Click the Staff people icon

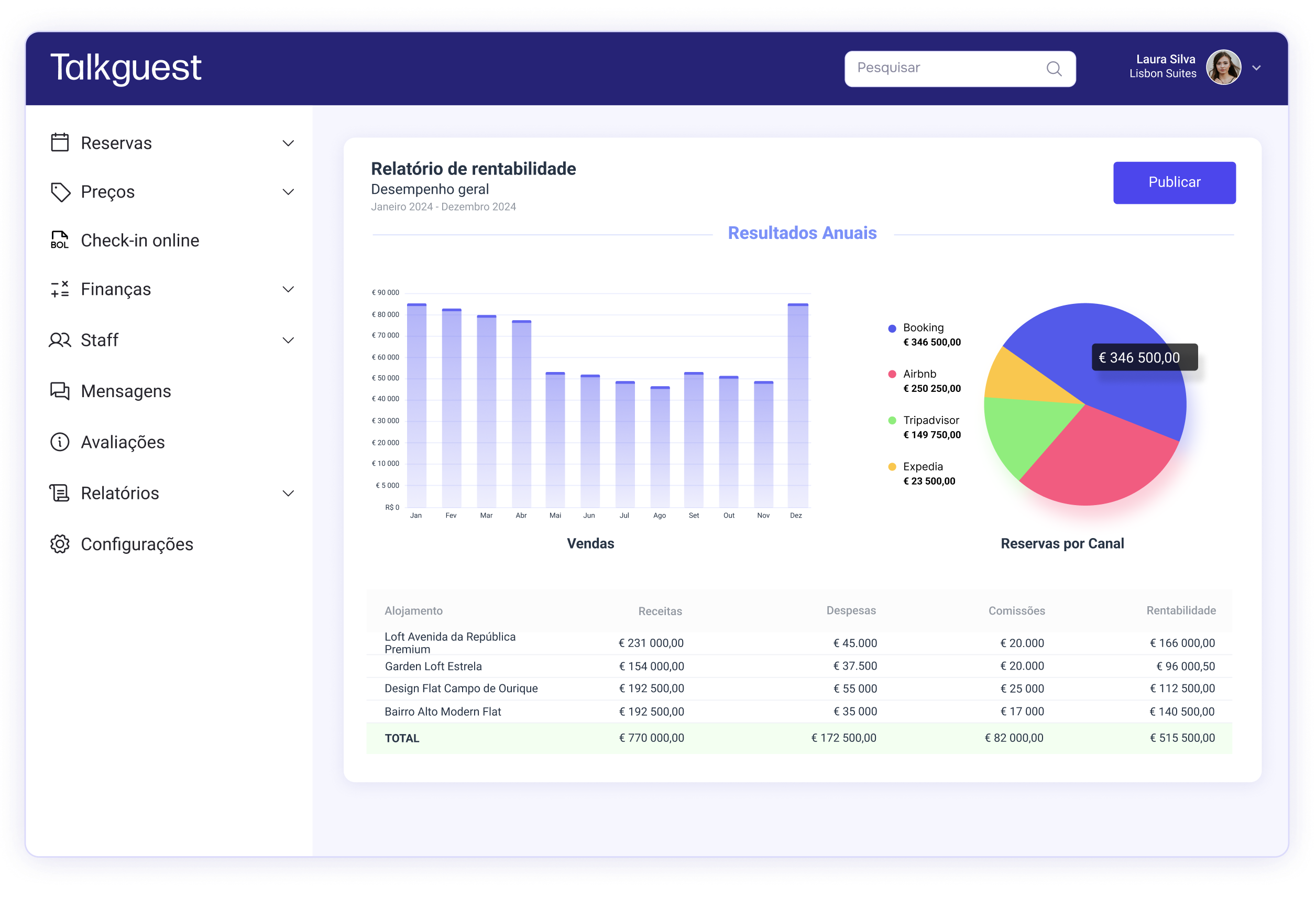[x=60, y=340]
